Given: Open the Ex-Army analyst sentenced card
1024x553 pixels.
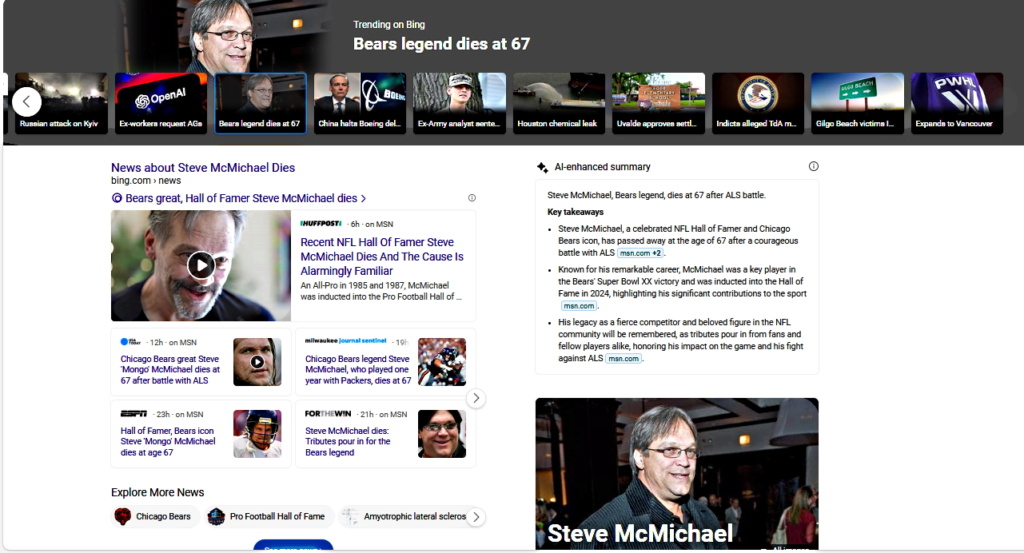Looking at the screenshot, I should (459, 103).
